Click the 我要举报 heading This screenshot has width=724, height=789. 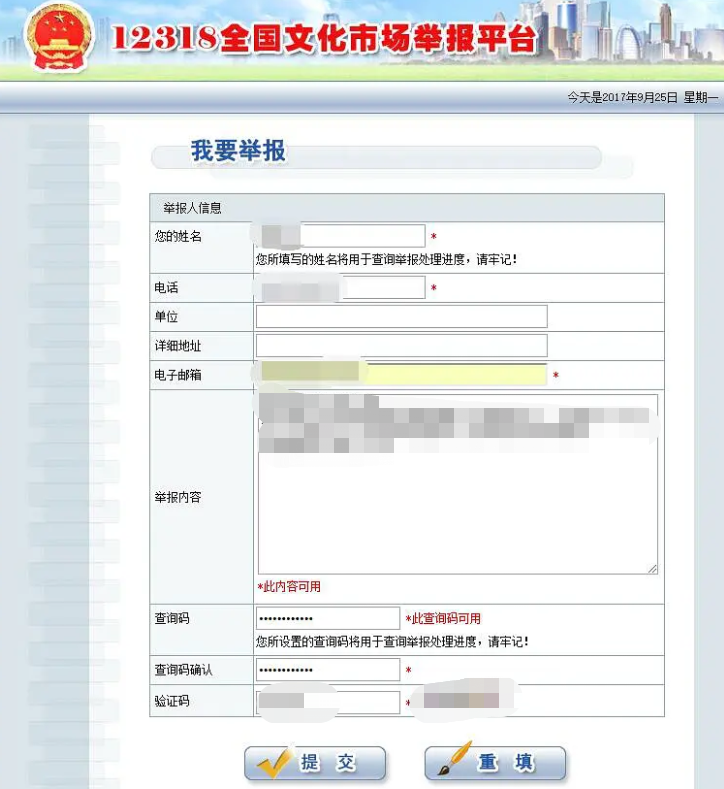click(238, 150)
